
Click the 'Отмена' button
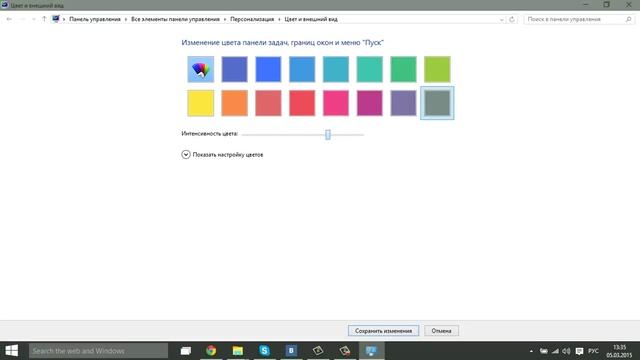[x=441, y=331]
